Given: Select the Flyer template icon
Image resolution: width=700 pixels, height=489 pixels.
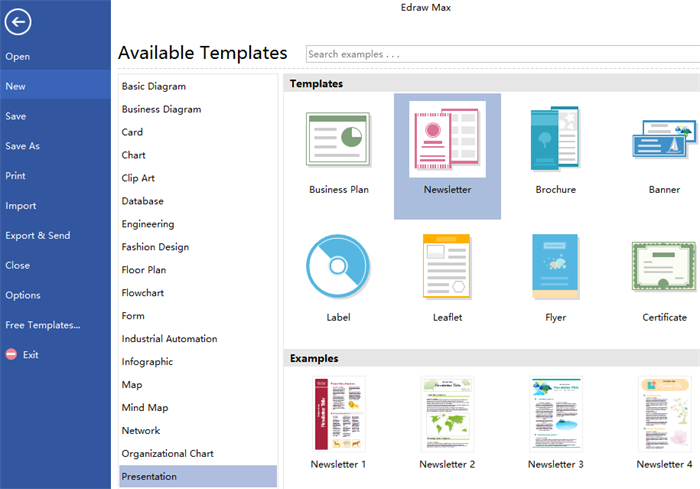Looking at the screenshot, I should [555, 267].
